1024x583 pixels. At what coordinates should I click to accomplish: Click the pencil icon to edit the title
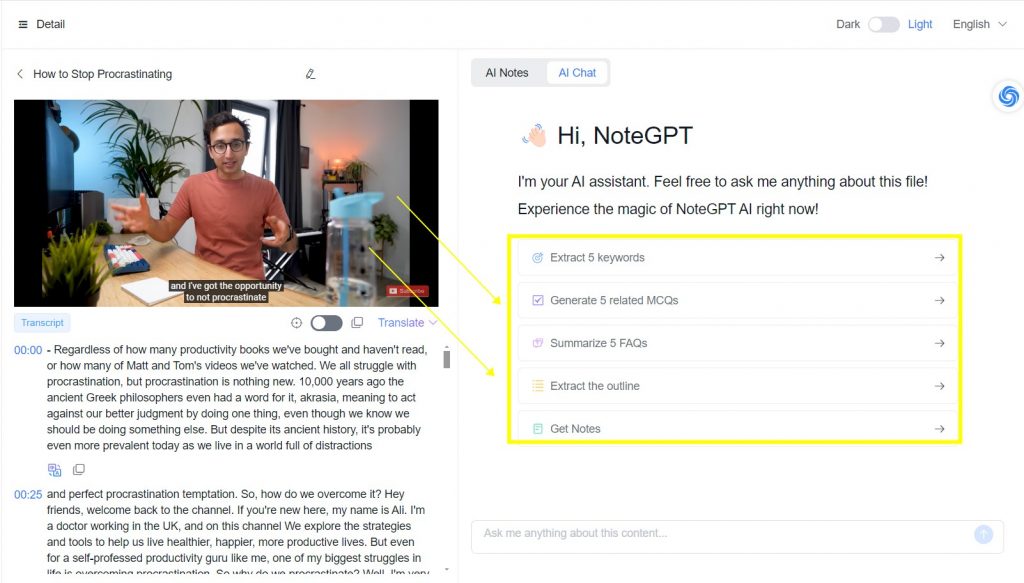(x=310, y=73)
